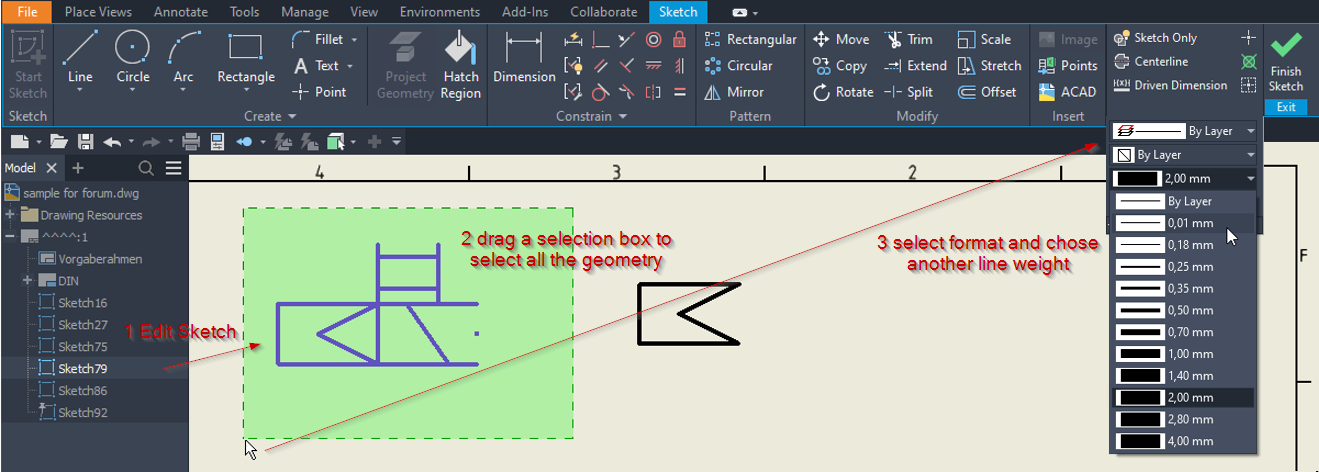
Task: Click the Print icon
Action: click(191, 141)
